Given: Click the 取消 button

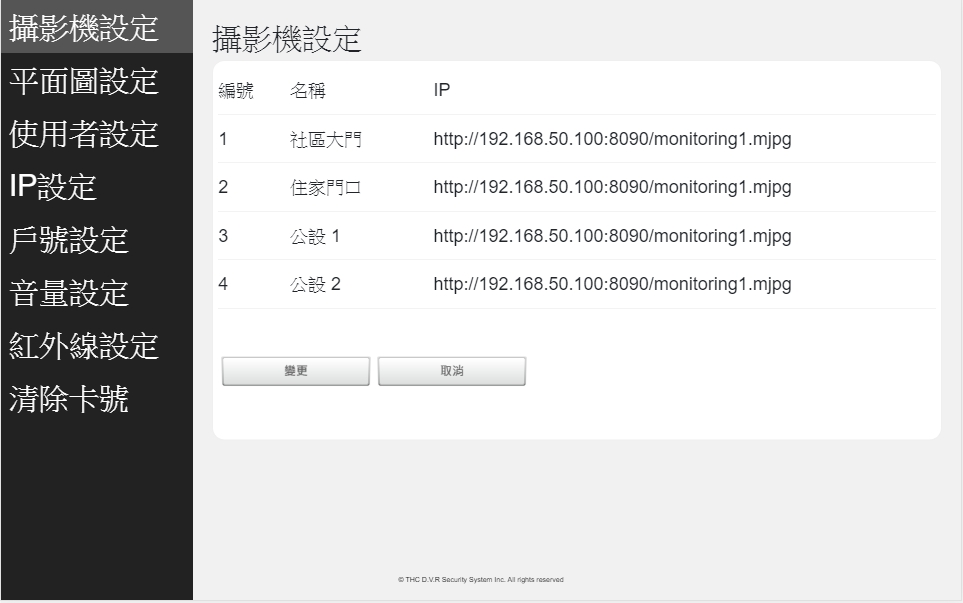Looking at the screenshot, I should (x=452, y=371).
